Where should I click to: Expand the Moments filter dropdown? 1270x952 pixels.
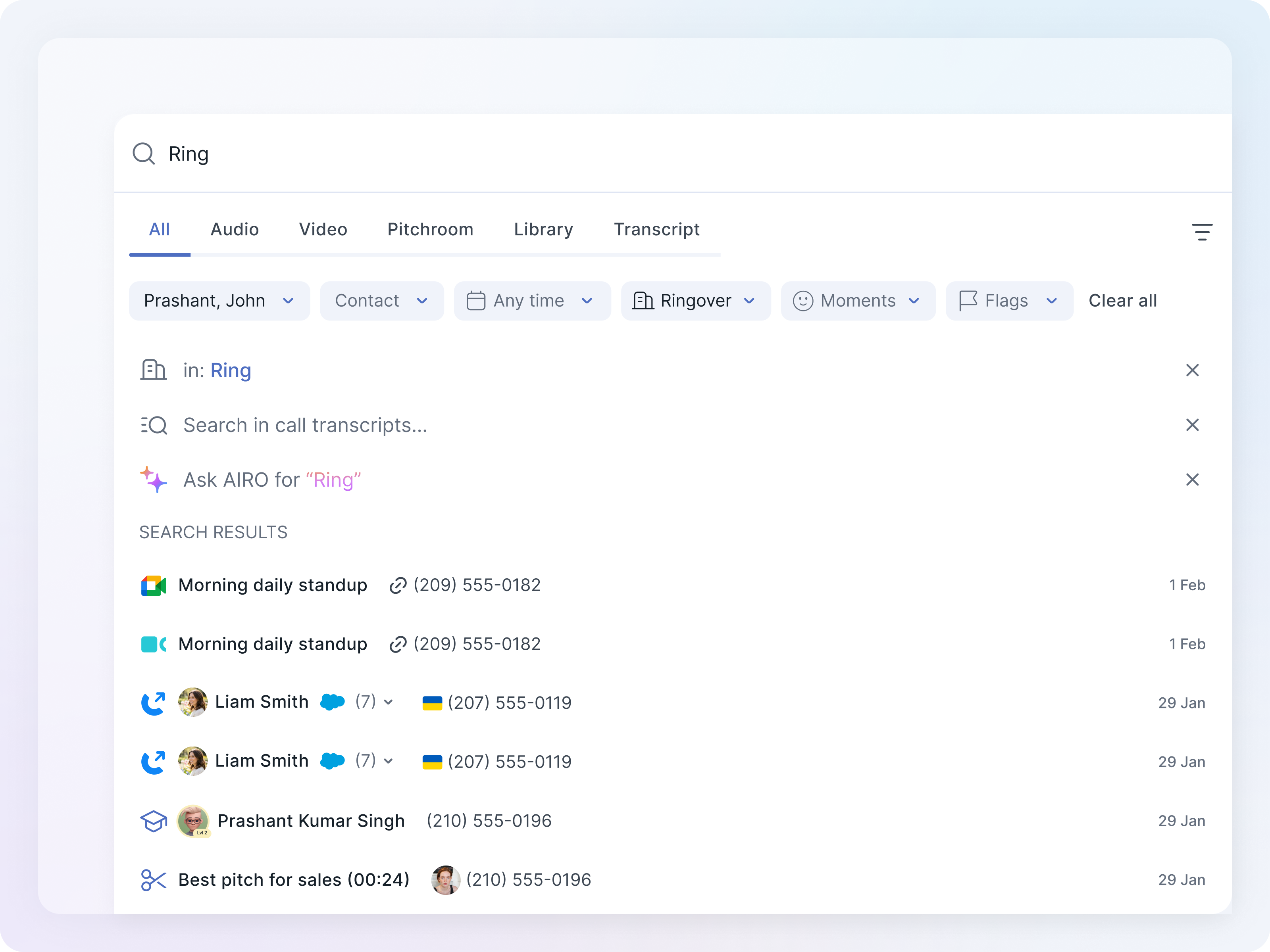click(x=858, y=301)
